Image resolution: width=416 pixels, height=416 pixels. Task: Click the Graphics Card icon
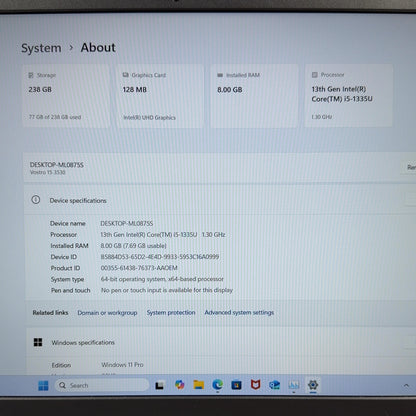[126, 75]
